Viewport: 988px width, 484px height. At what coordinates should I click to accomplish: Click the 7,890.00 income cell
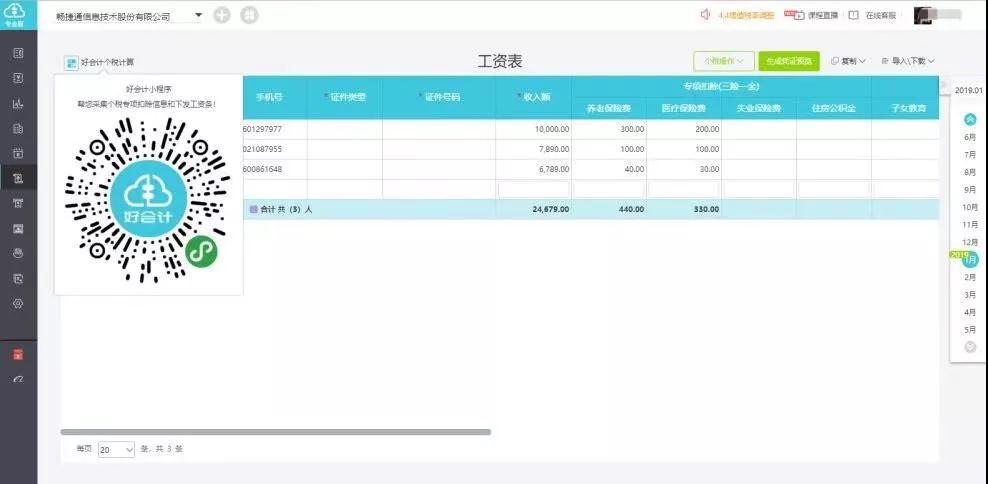[534, 149]
